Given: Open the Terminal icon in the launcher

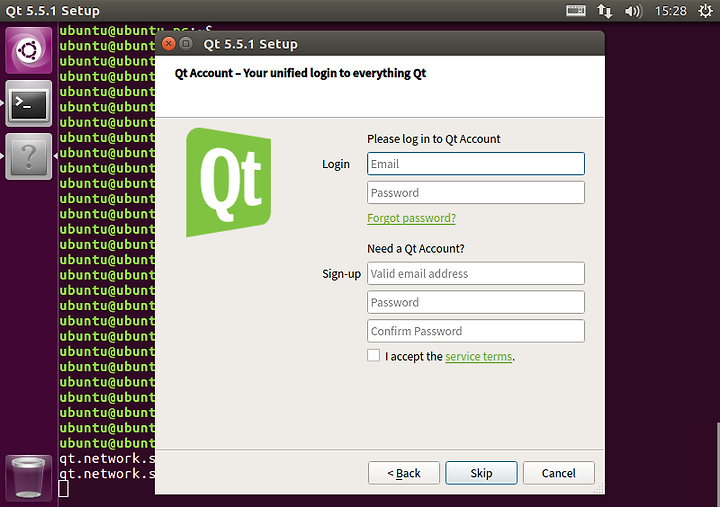Looking at the screenshot, I should coord(28,103).
